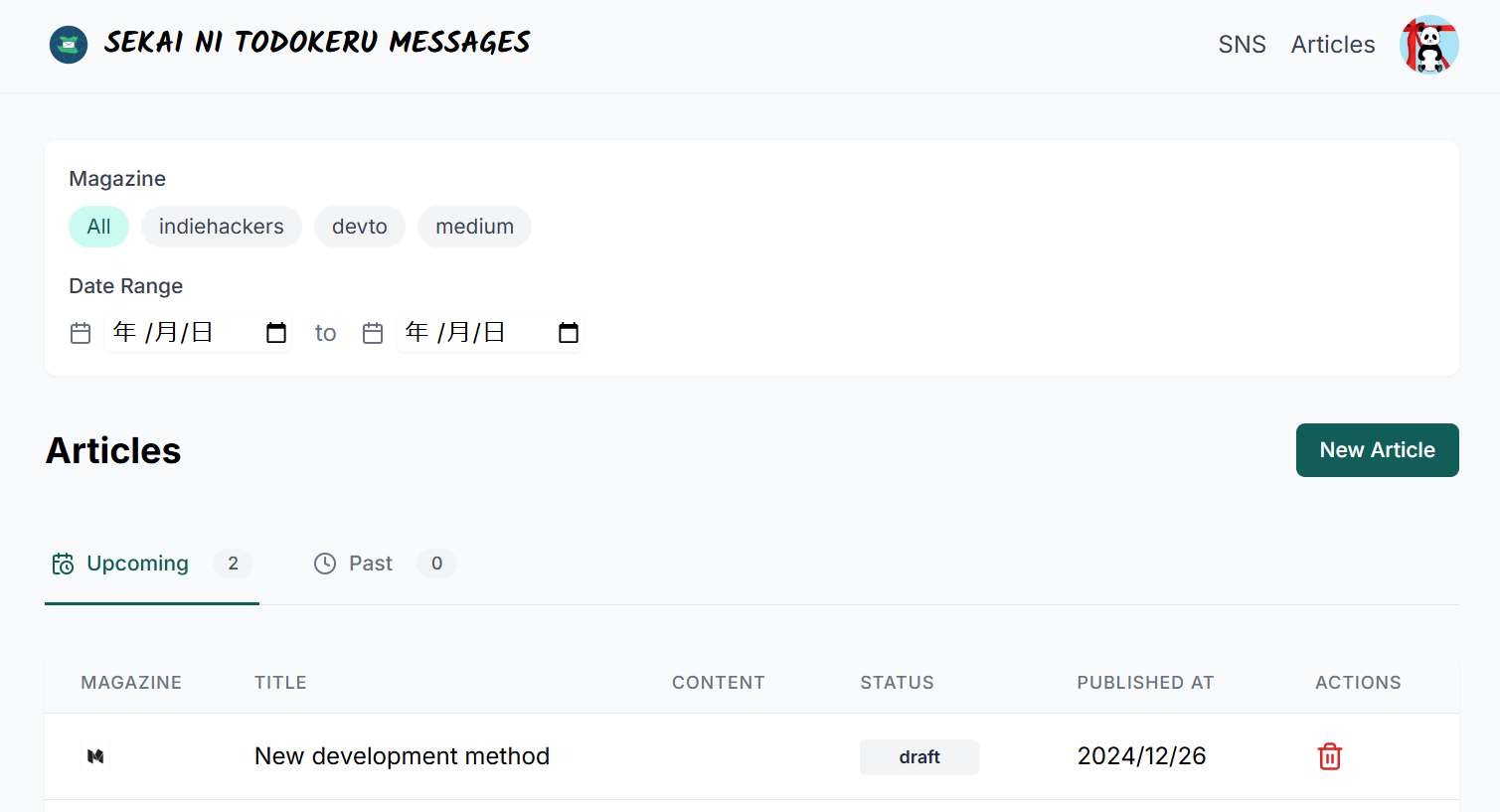Select the All magazine filter
Viewport: 1500px width, 812px height.
(98, 227)
